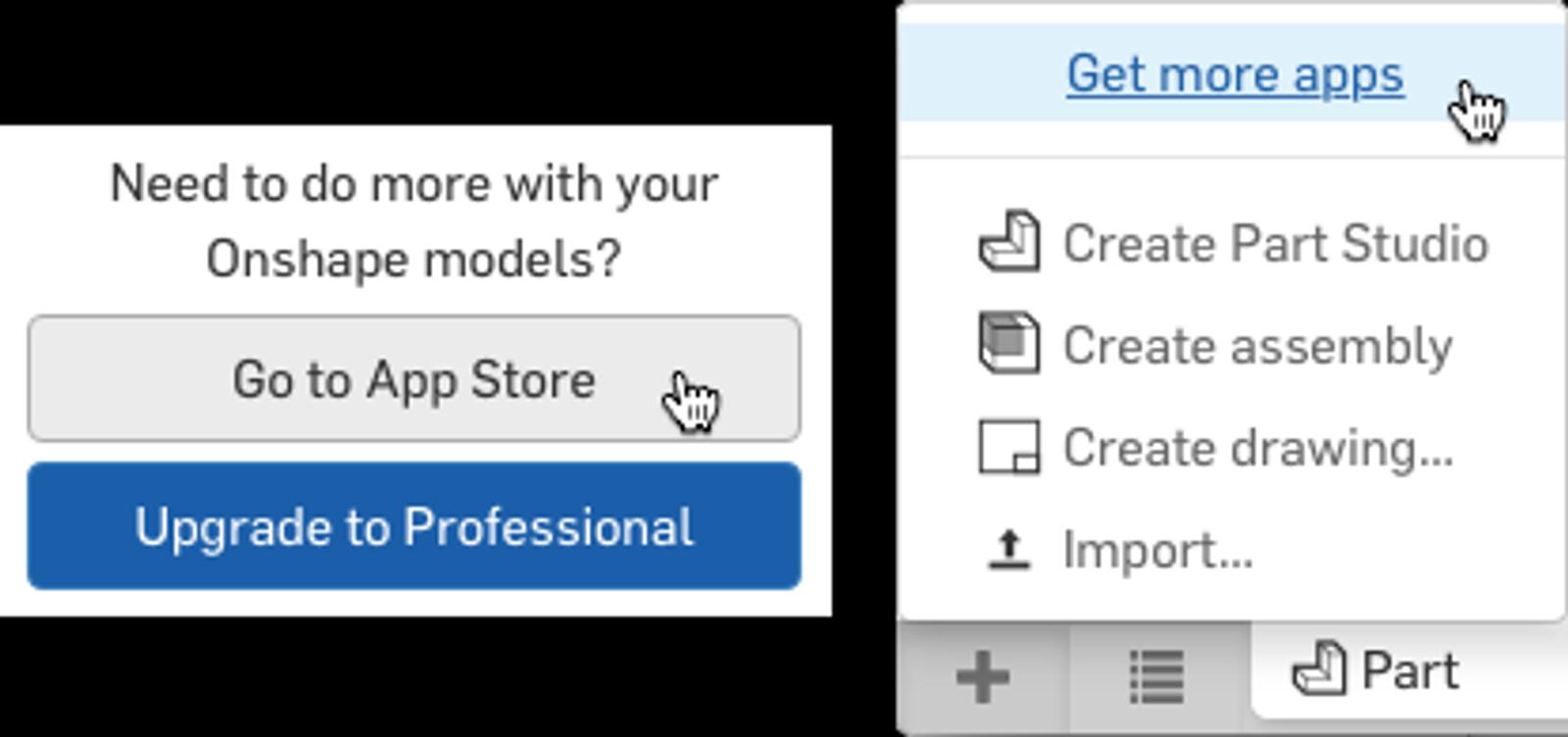
Task: Click the "Need to do more with your" text
Action: click(414, 184)
